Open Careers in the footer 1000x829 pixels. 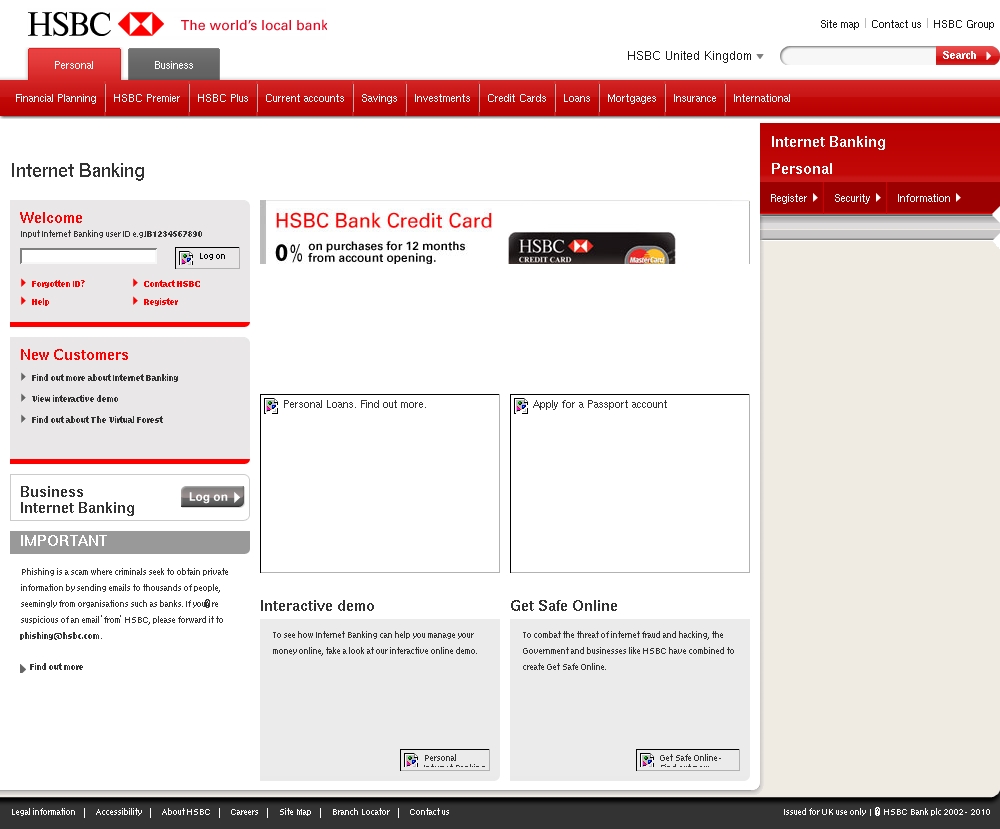point(244,812)
